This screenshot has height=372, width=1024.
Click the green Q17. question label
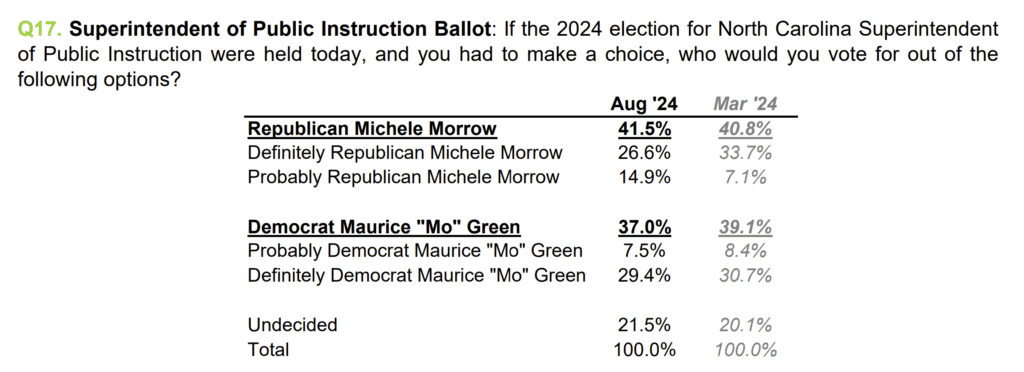click(40, 29)
